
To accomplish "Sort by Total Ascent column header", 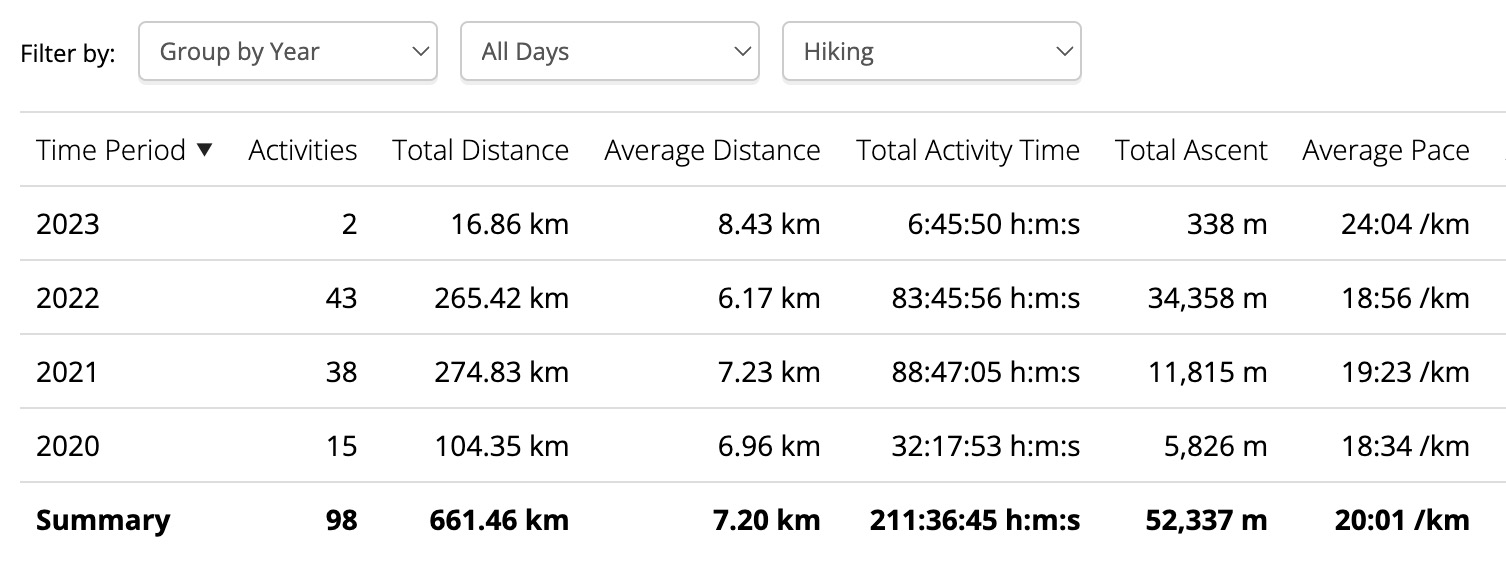I will [1190, 150].
